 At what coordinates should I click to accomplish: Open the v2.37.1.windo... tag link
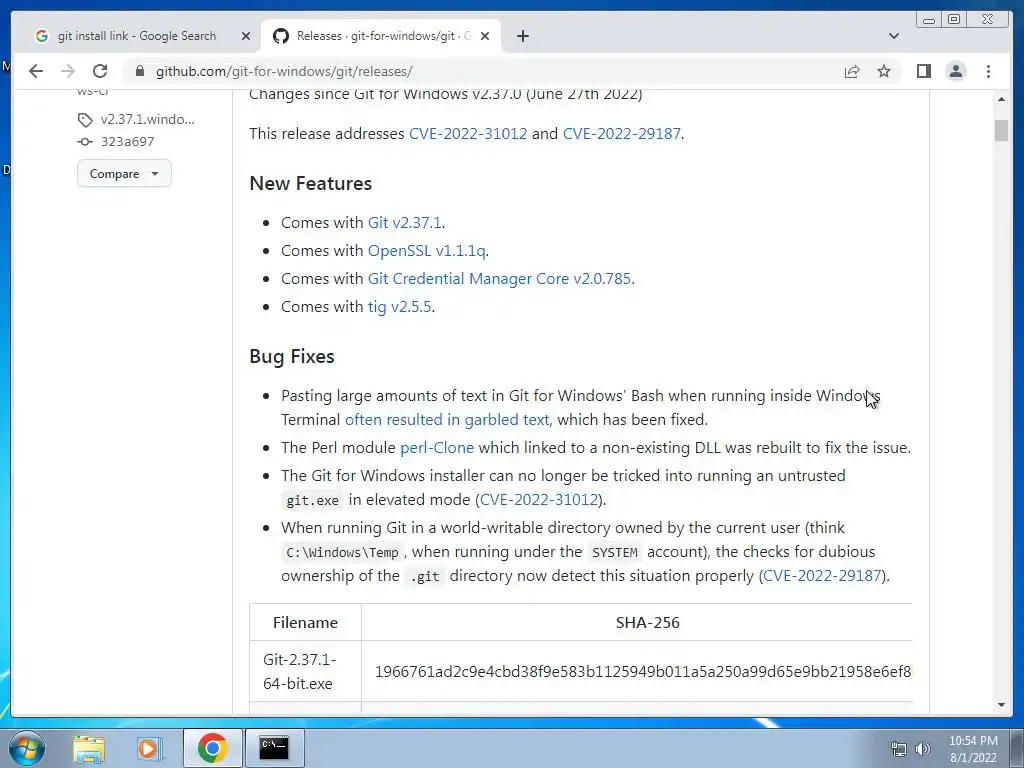148,120
